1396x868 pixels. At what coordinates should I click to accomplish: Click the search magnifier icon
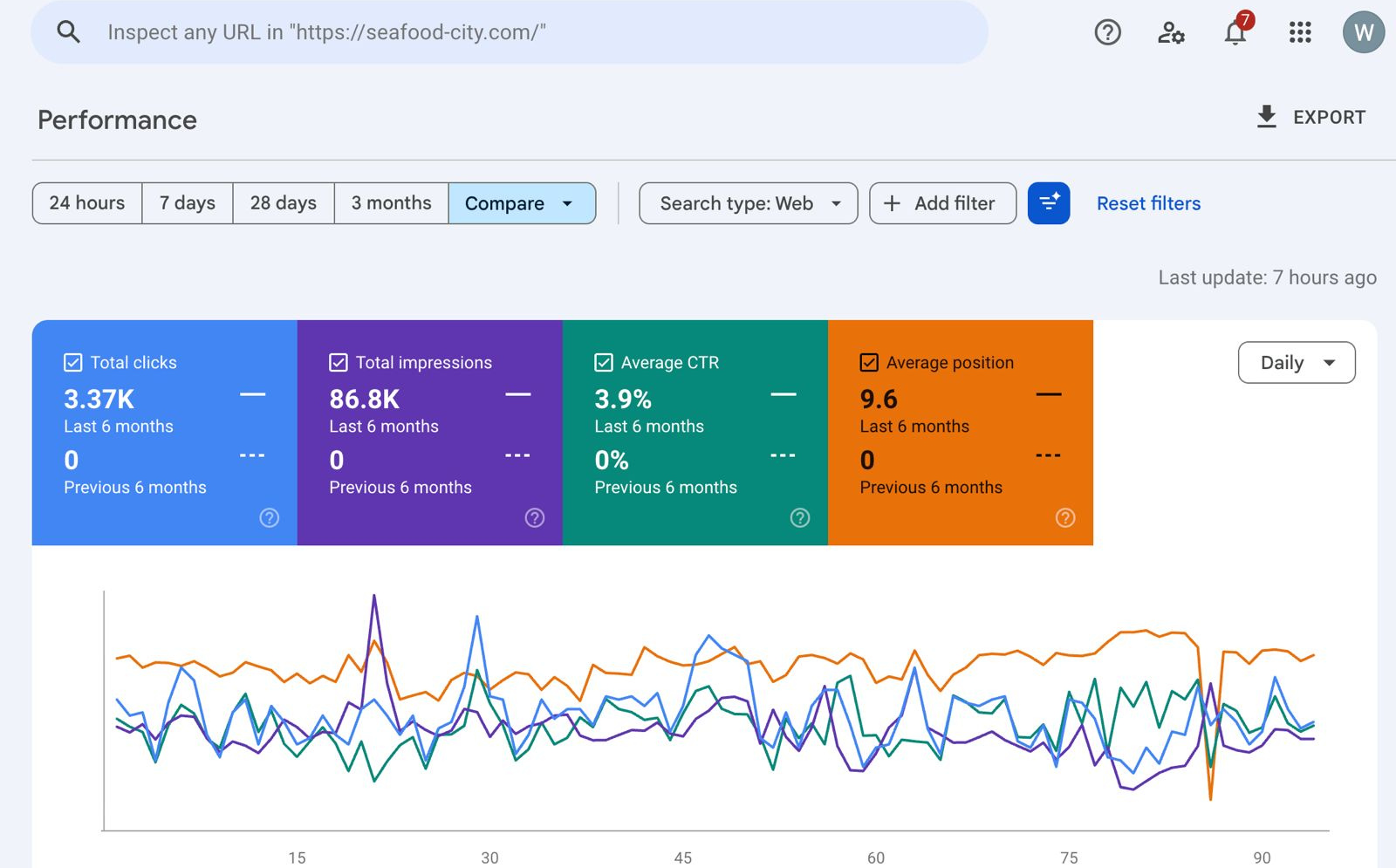(68, 32)
